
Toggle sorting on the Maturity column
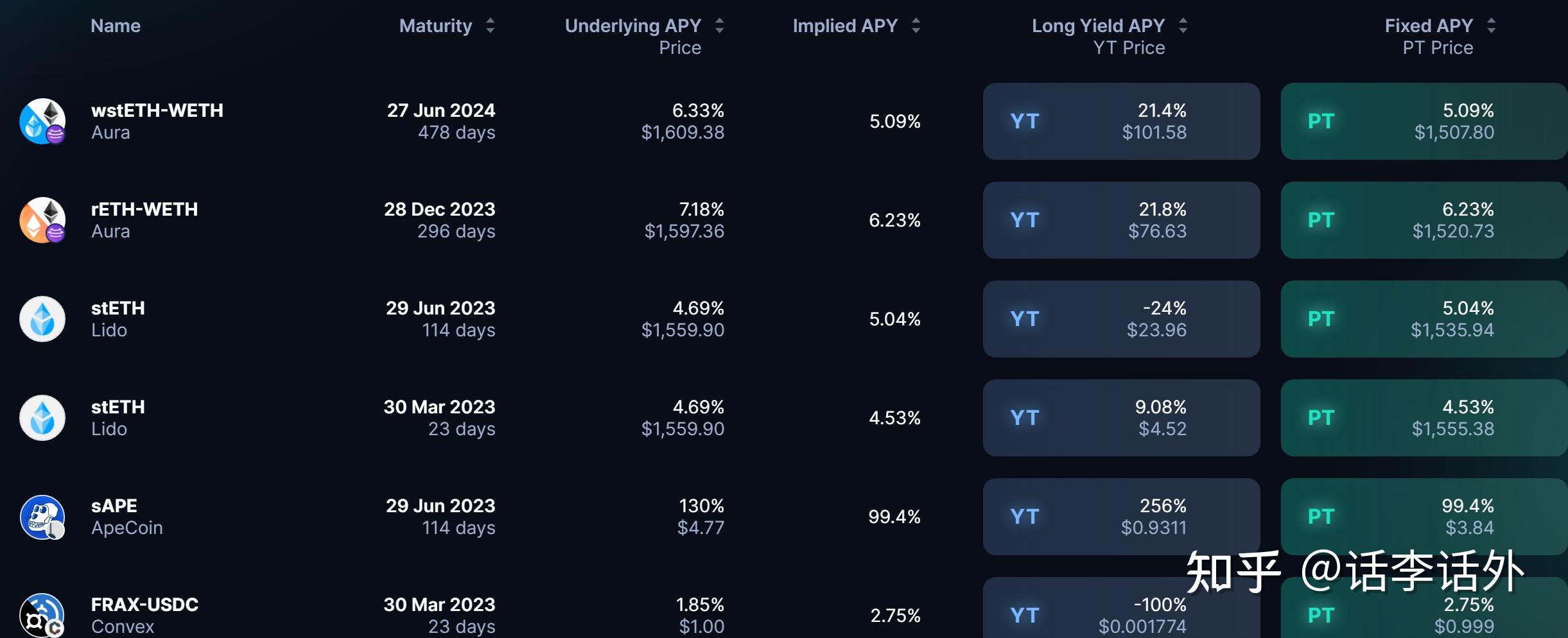[491, 26]
